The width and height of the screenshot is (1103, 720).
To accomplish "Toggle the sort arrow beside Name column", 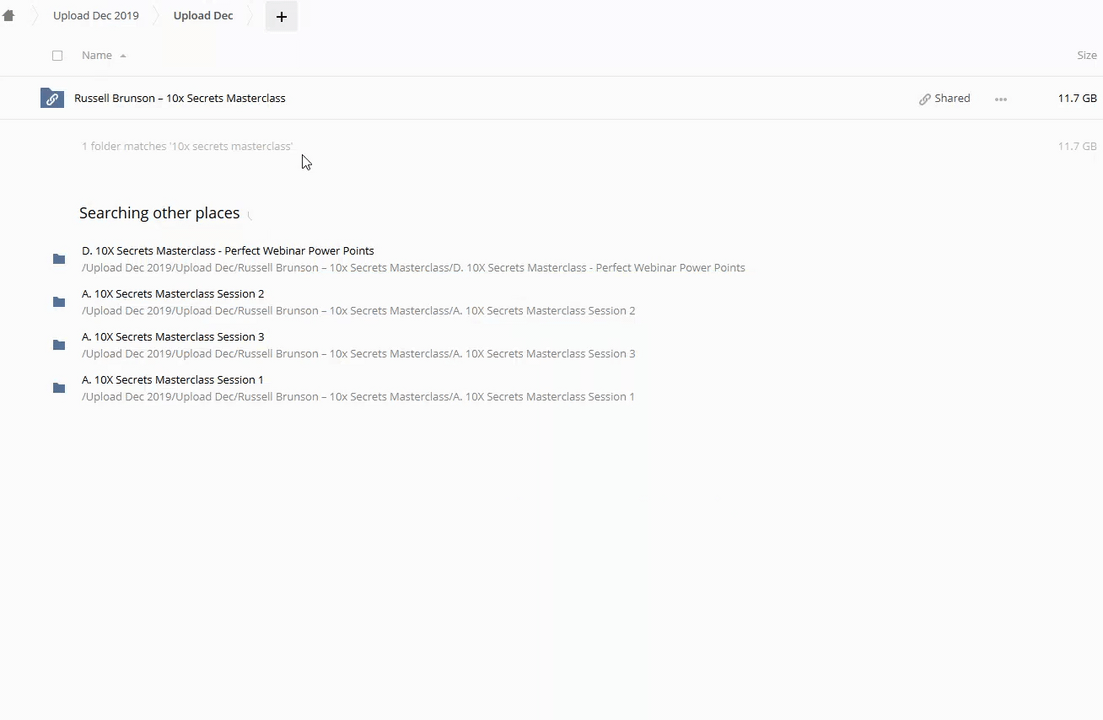I will click(x=123, y=56).
